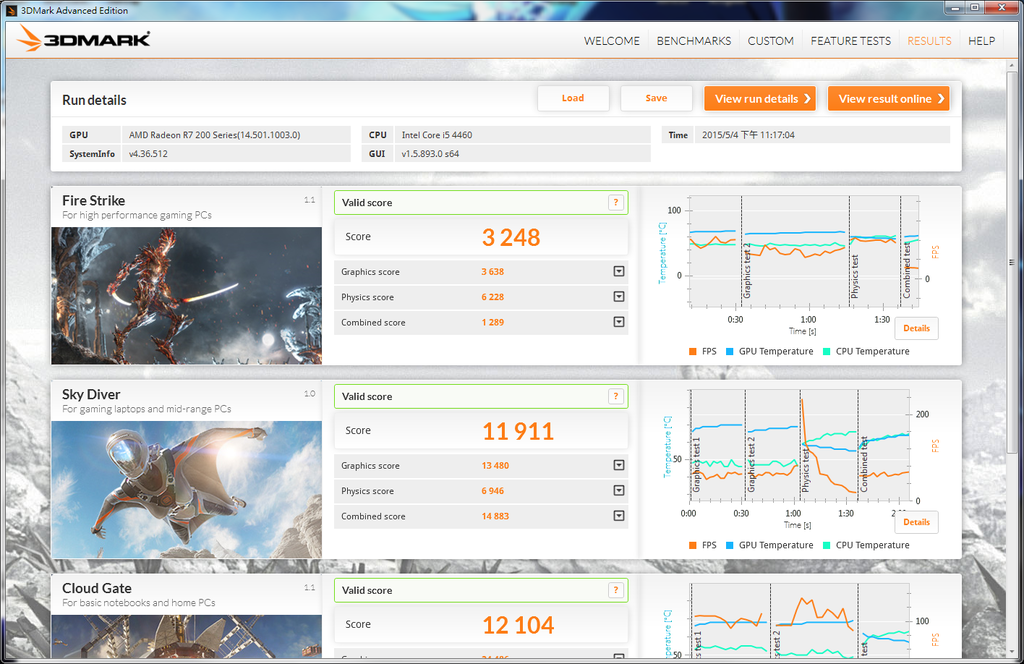Open the Benchmarks tab
Viewport: 1024px width, 664px height.
[x=693, y=41]
